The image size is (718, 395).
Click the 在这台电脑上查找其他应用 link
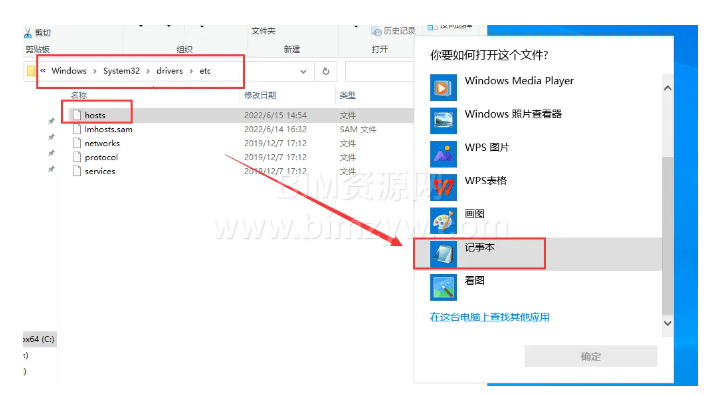click(x=490, y=317)
